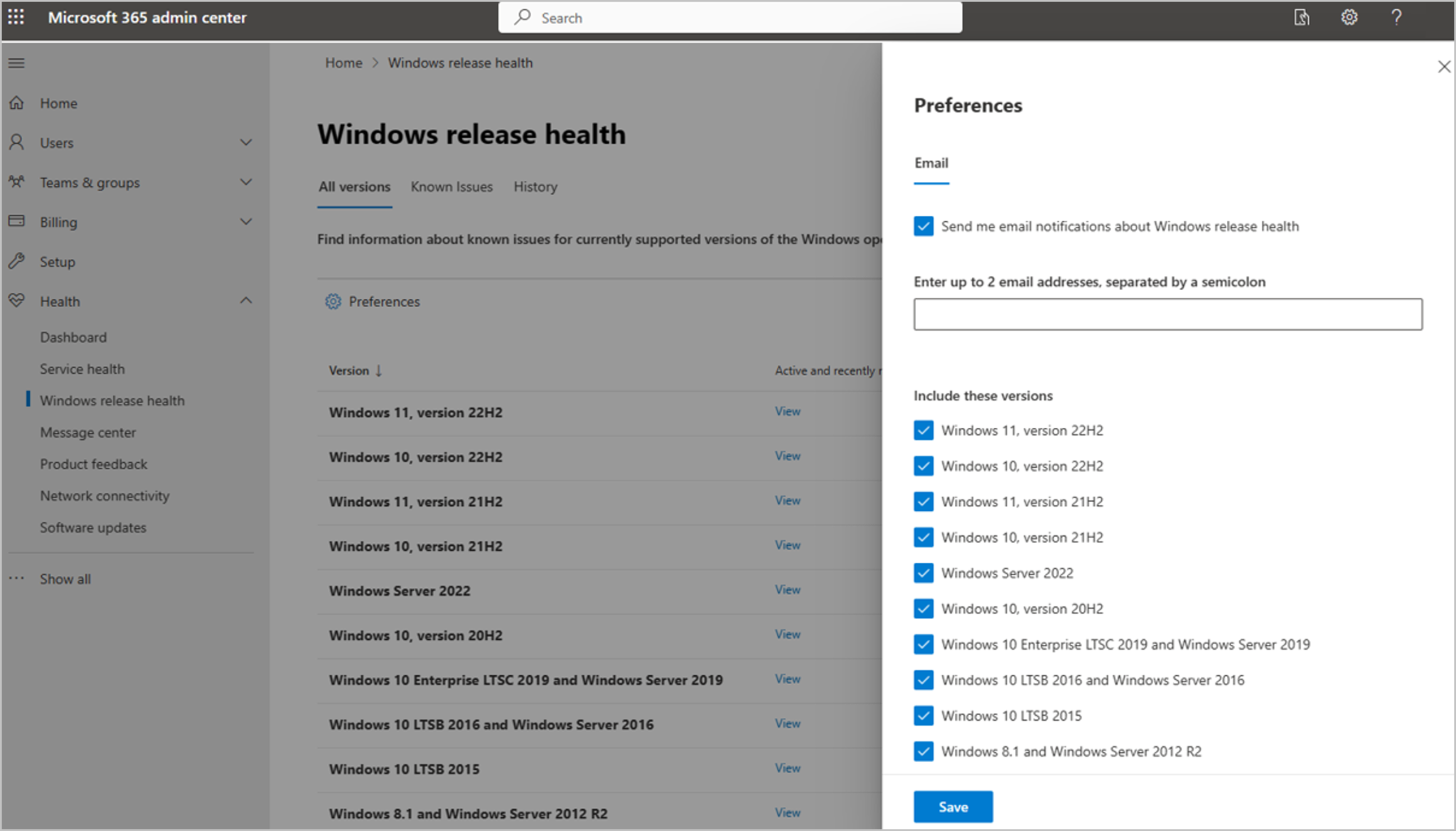The image size is (1456, 831).
Task: Uncheck email notifications about Windows release health
Action: pos(923,226)
